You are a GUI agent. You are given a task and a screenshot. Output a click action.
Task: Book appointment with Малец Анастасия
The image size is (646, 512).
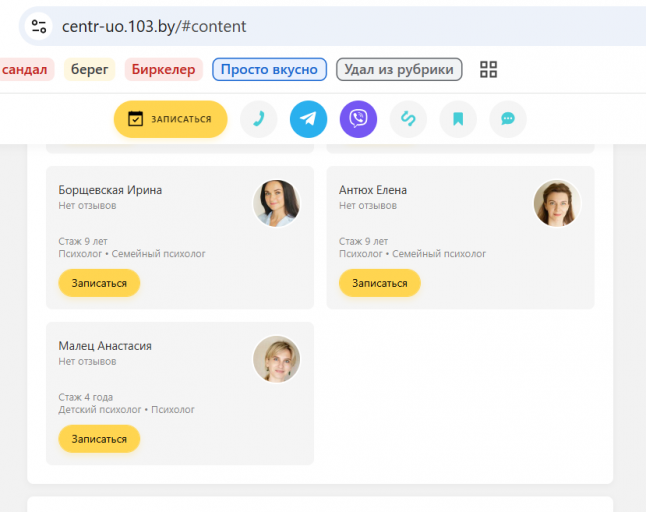click(99, 439)
